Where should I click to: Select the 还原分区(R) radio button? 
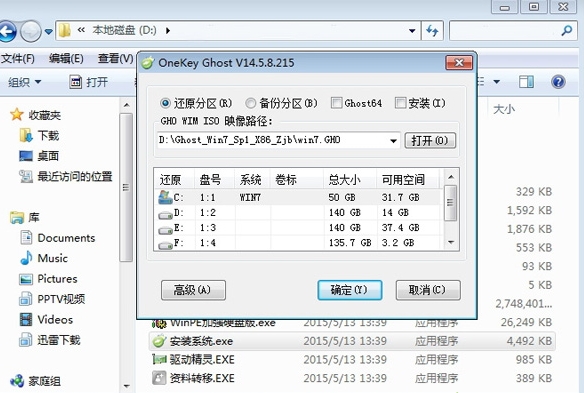[x=165, y=103]
